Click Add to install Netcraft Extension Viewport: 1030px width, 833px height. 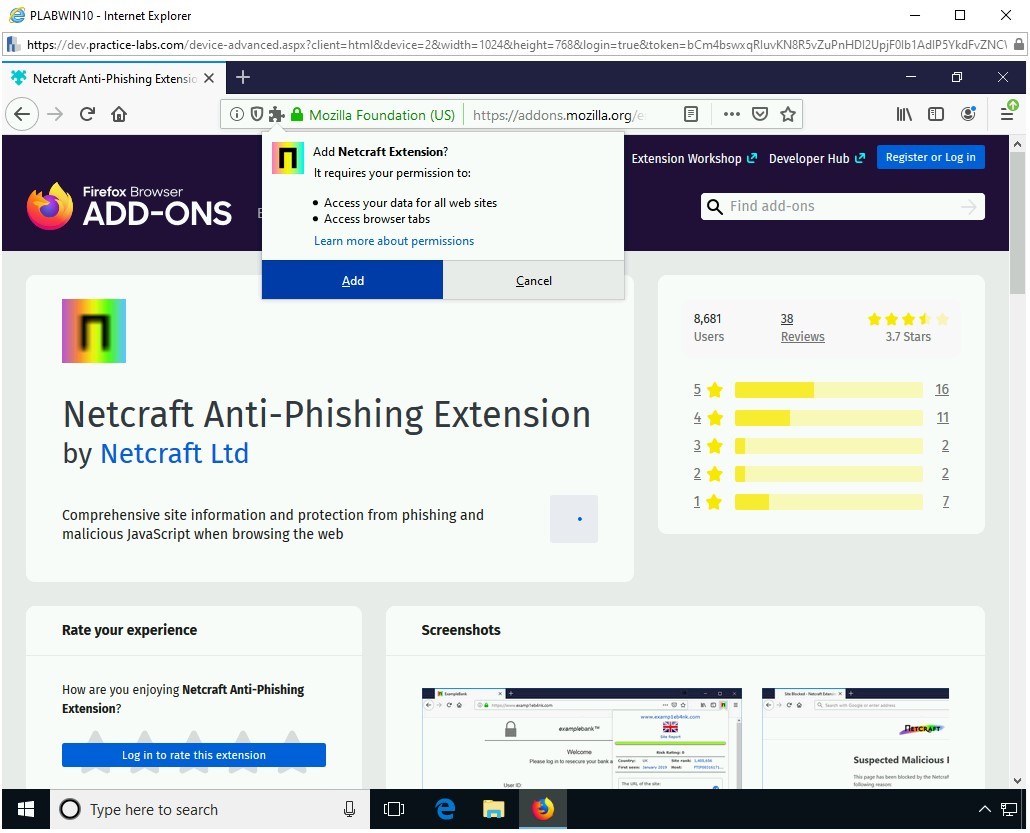pos(352,281)
